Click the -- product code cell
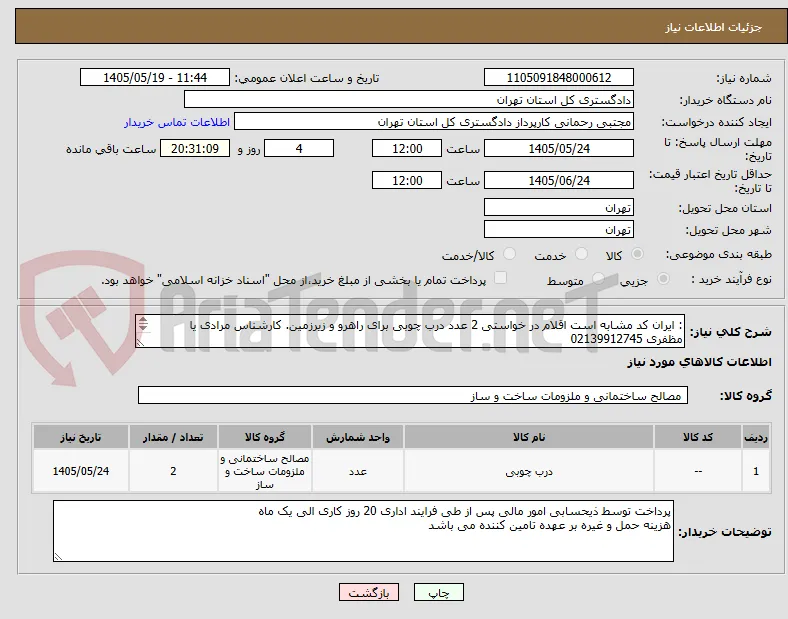This screenshot has width=788, height=619. click(x=698, y=471)
